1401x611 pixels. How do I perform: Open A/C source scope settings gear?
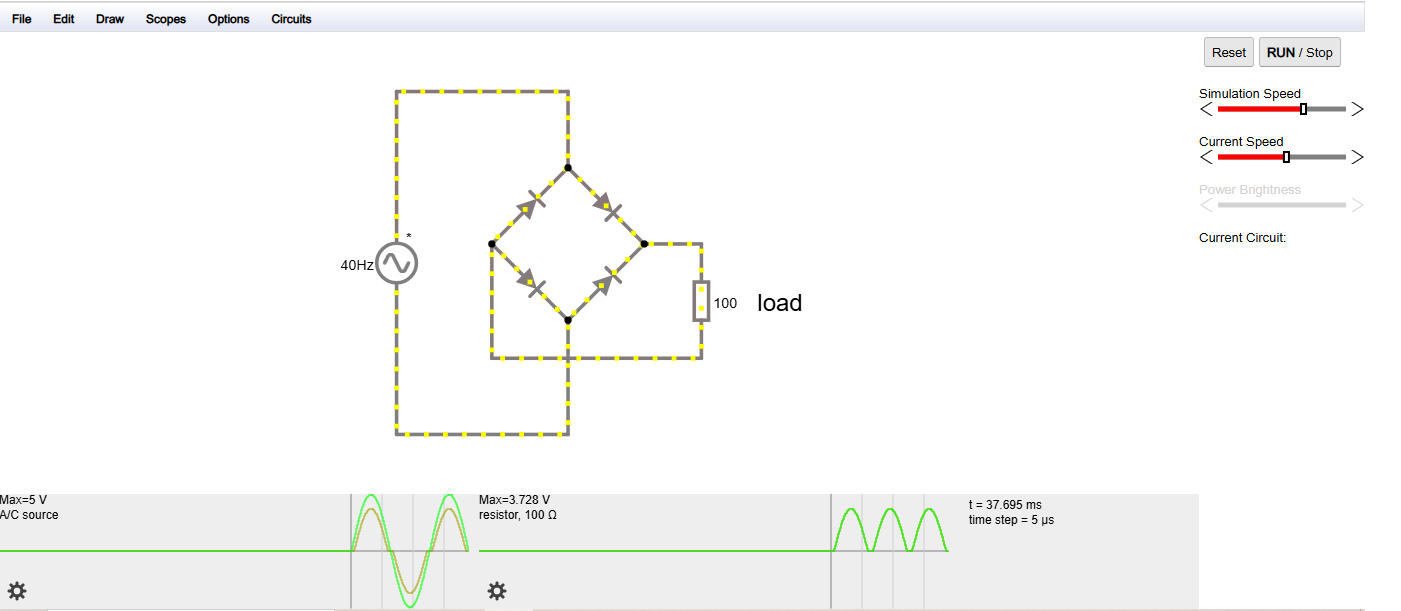point(17,591)
